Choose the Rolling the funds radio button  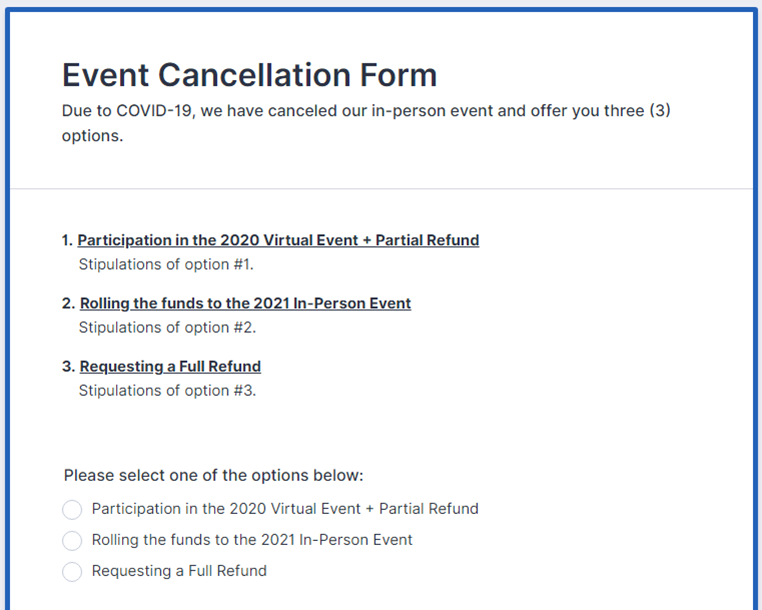[72, 541]
